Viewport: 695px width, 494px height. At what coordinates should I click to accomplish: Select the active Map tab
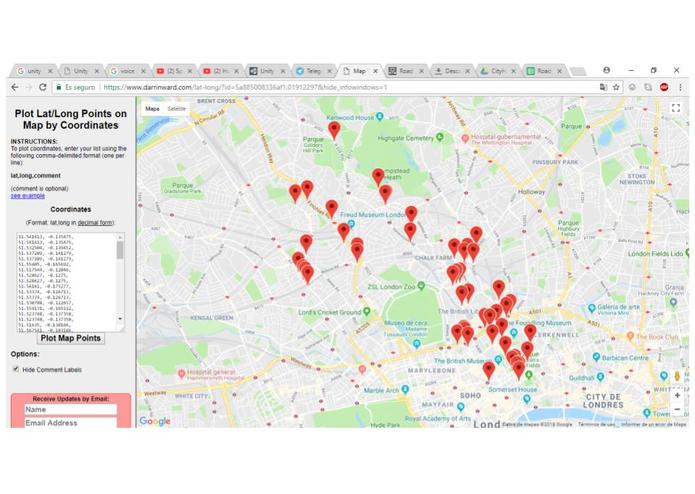pos(359,71)
